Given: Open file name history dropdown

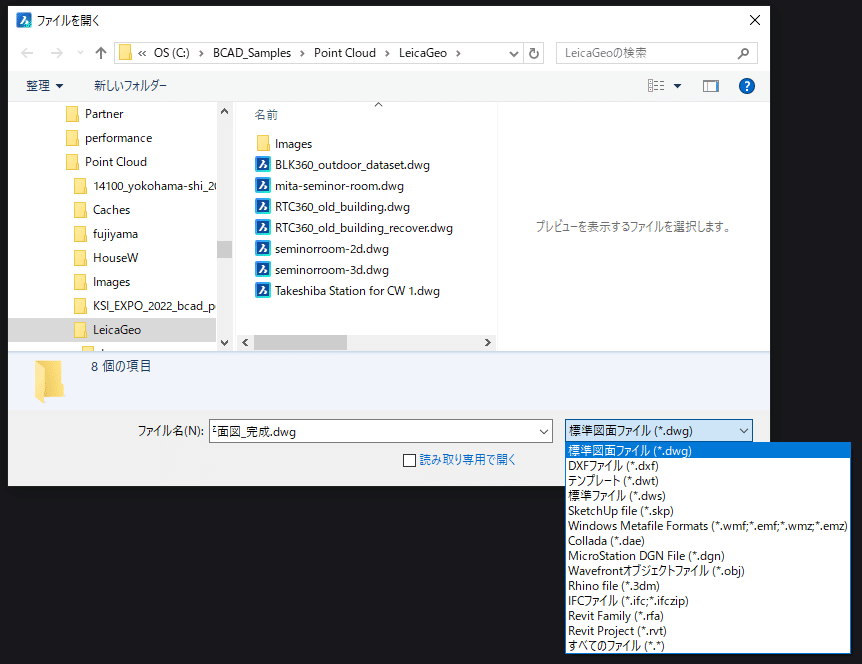Looking at the screenshot, I should click(x=544, y=431).
